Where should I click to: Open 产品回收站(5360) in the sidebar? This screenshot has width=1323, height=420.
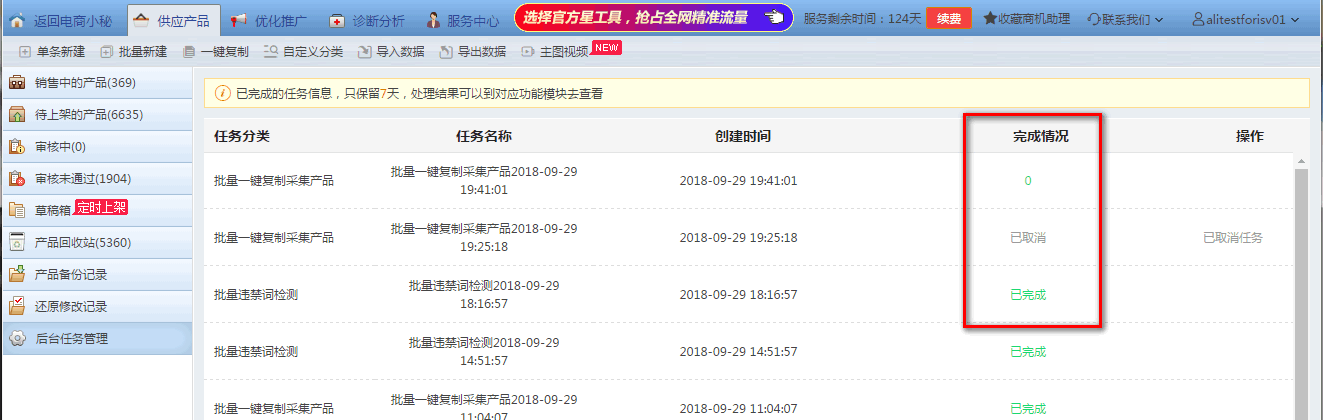point(96,243)
